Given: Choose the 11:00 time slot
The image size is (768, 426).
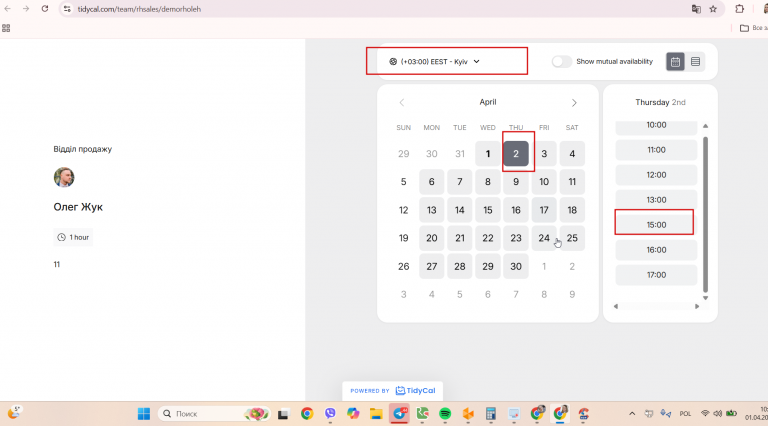Looking at the screenshot, I should click(x=656, y=150).
